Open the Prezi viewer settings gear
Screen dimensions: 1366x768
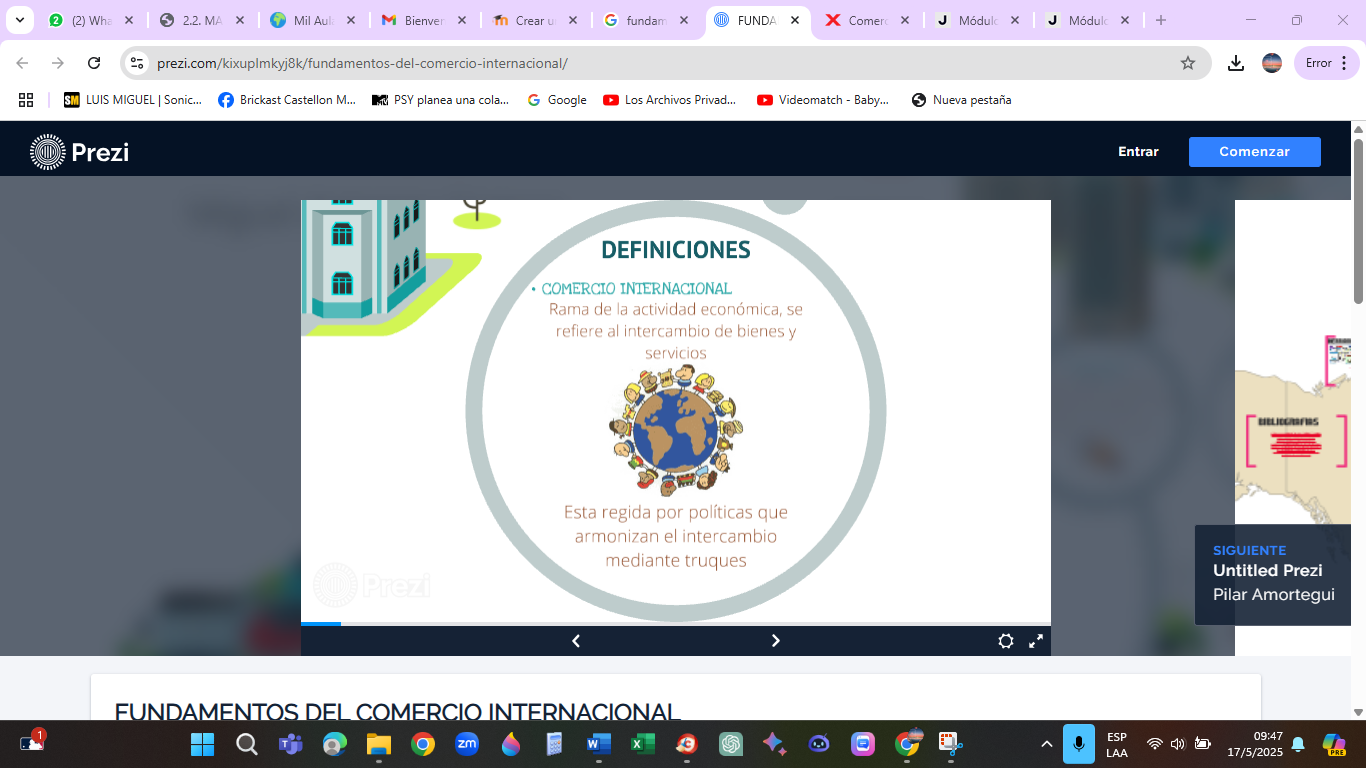[1006, 641]
